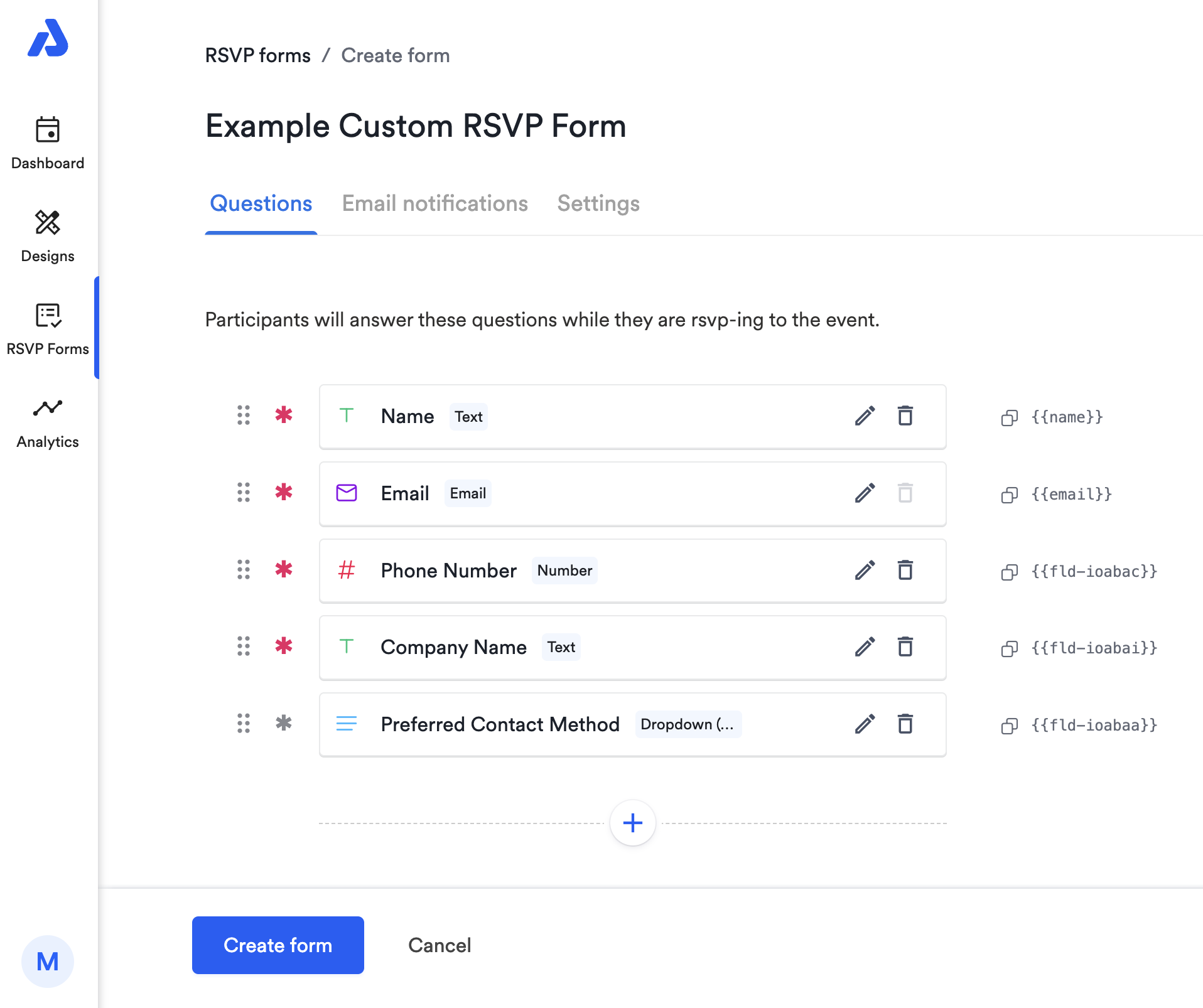Viewport: 1203px width, 1008px height.
Task: Open the user profile avatar
Action: click(48, 961)
